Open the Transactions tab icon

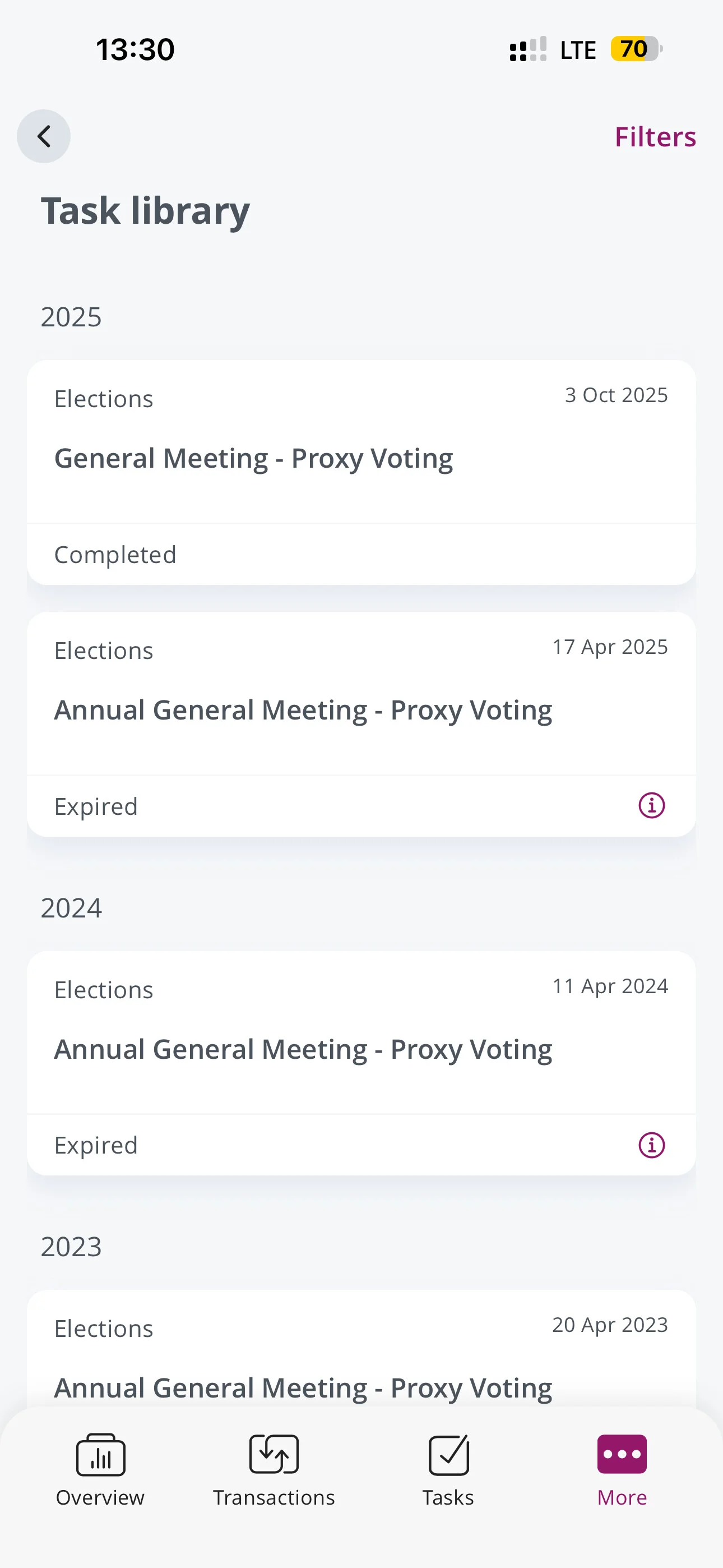point(274,1454)
